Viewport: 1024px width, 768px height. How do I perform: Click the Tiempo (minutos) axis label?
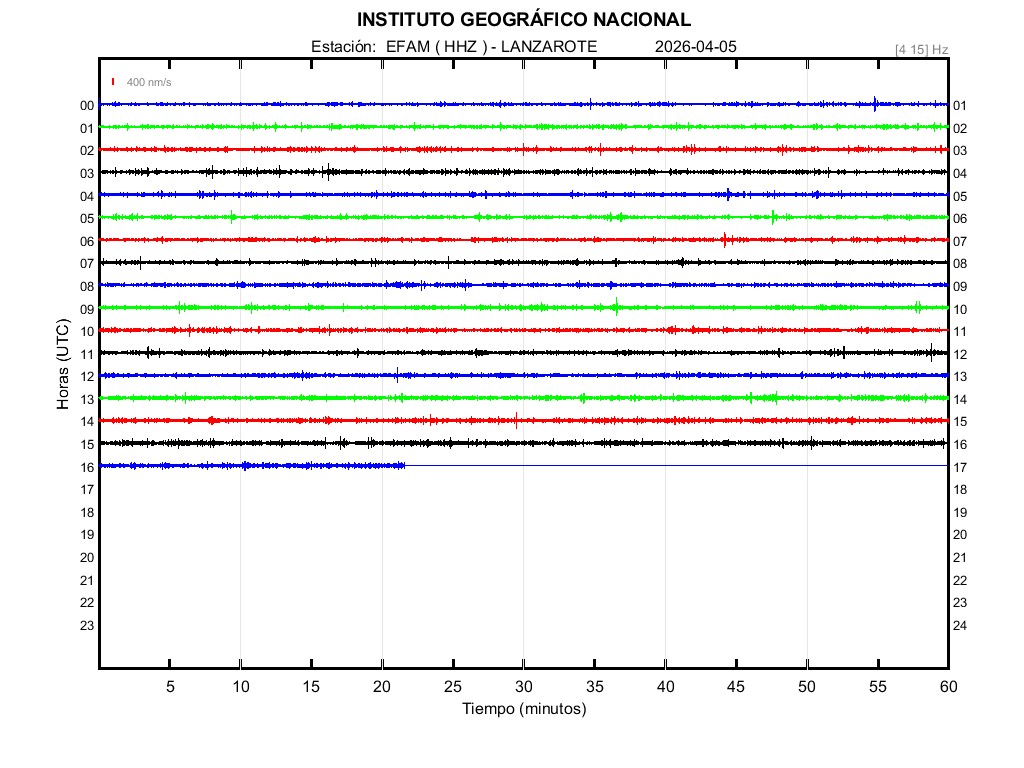point(524,709)
